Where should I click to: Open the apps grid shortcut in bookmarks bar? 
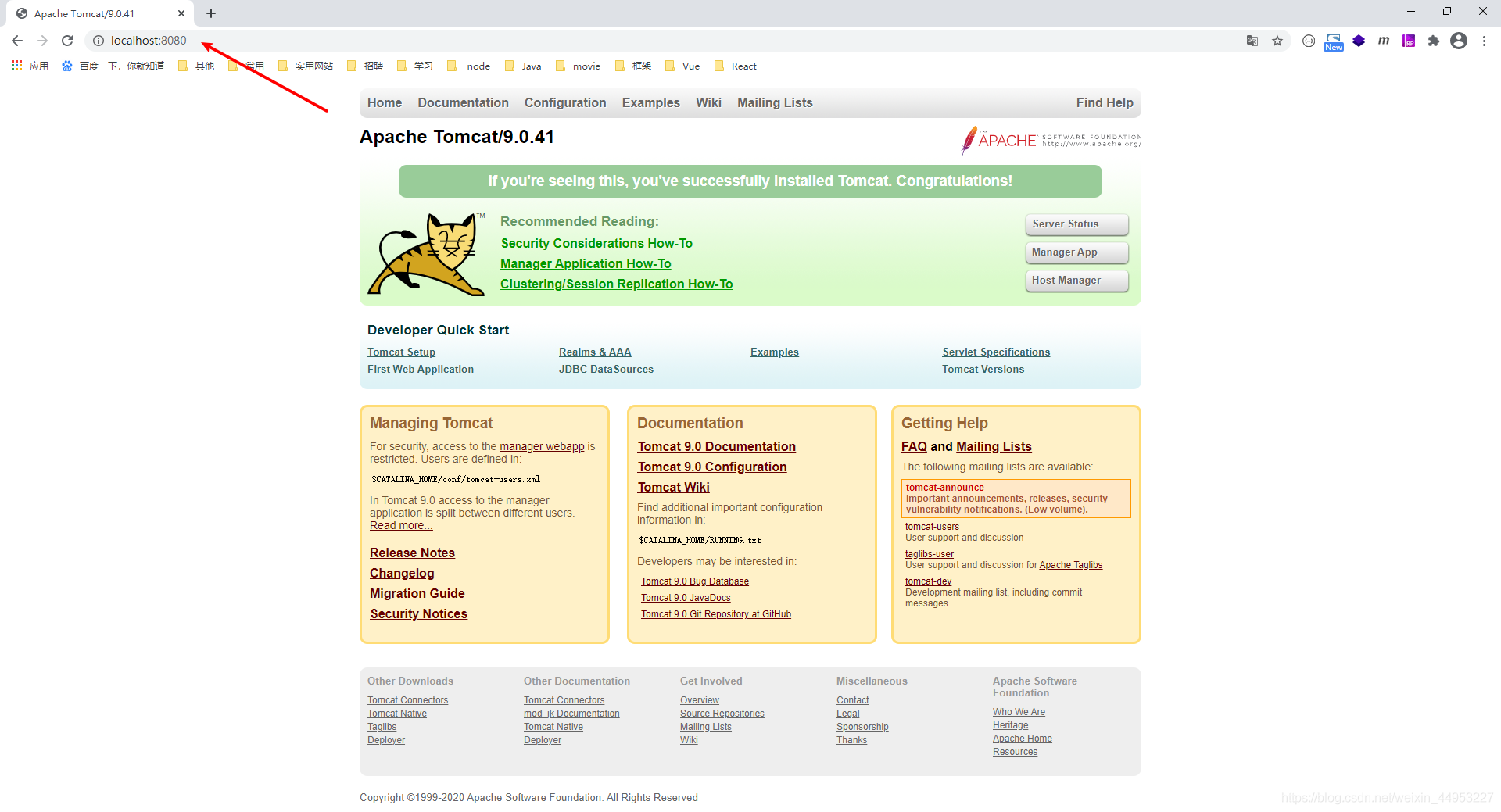click(30, 66)
